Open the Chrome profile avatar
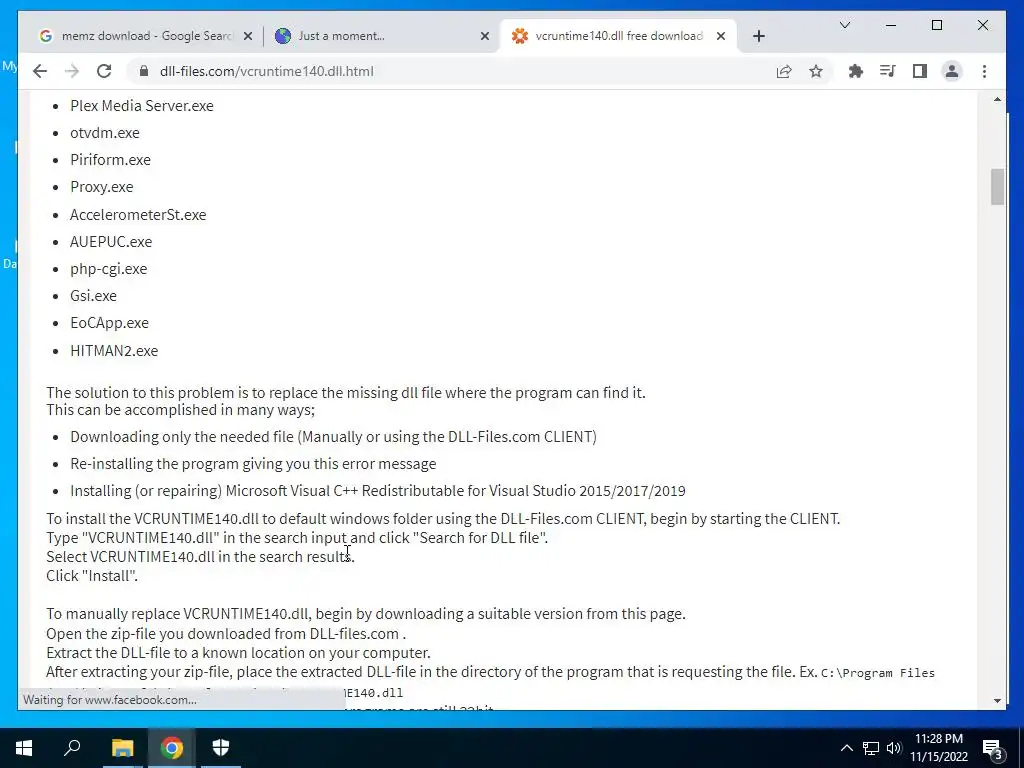This screenshot has width=1024, height=768. coord(952,71)
